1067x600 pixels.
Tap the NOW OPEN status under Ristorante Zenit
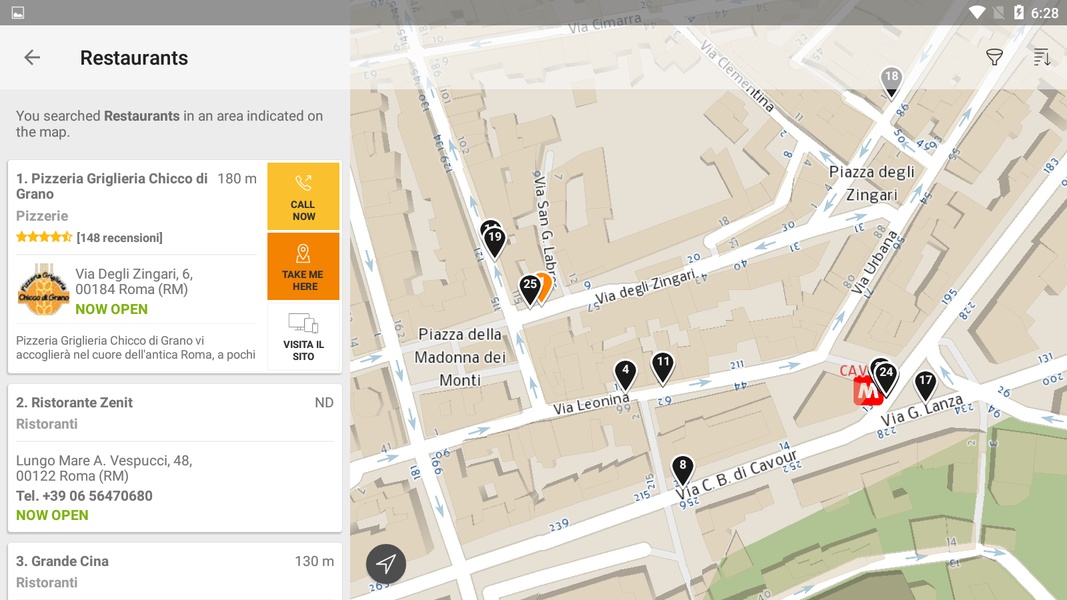[52, 515]
